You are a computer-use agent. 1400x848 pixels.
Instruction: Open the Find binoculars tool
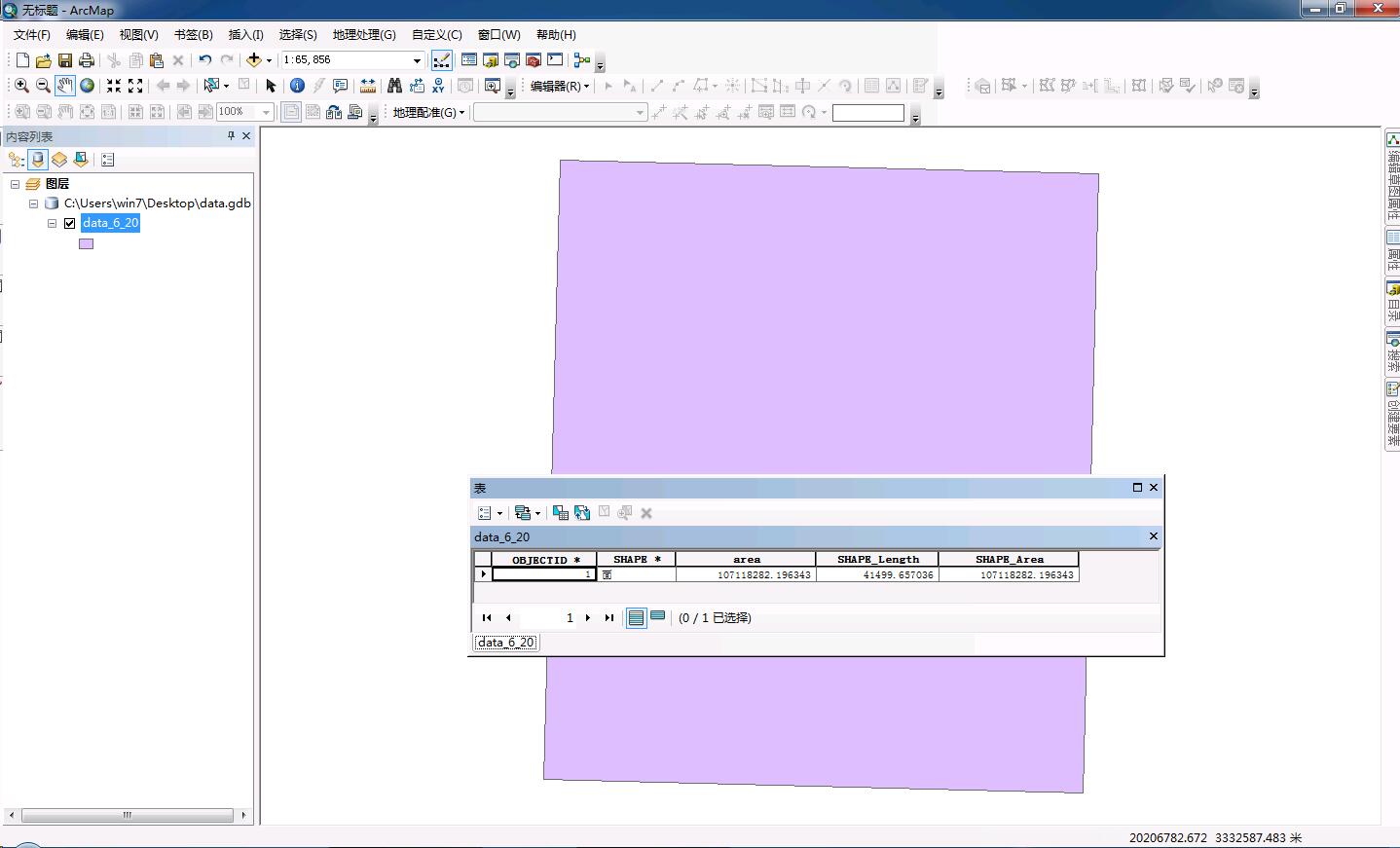[394, 86]
